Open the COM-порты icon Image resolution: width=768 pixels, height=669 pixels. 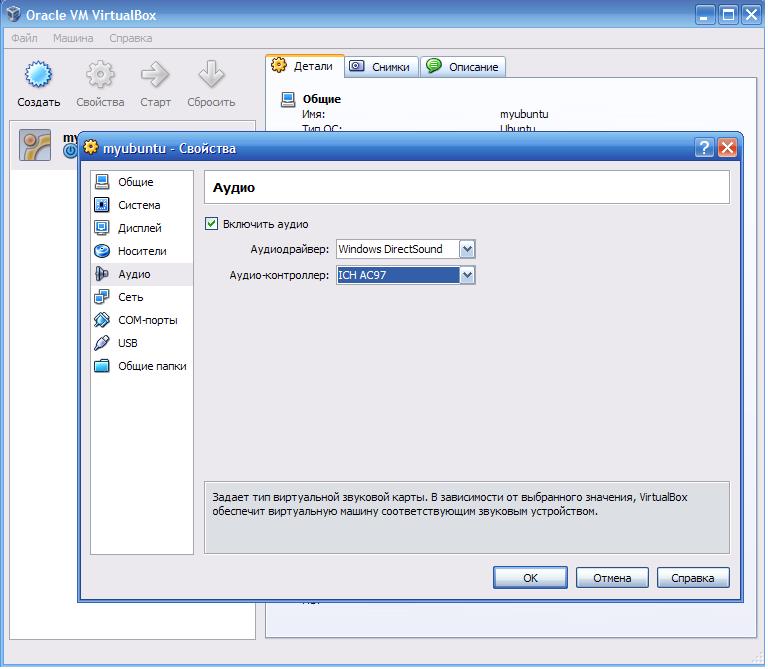click(x=102, y=320)
